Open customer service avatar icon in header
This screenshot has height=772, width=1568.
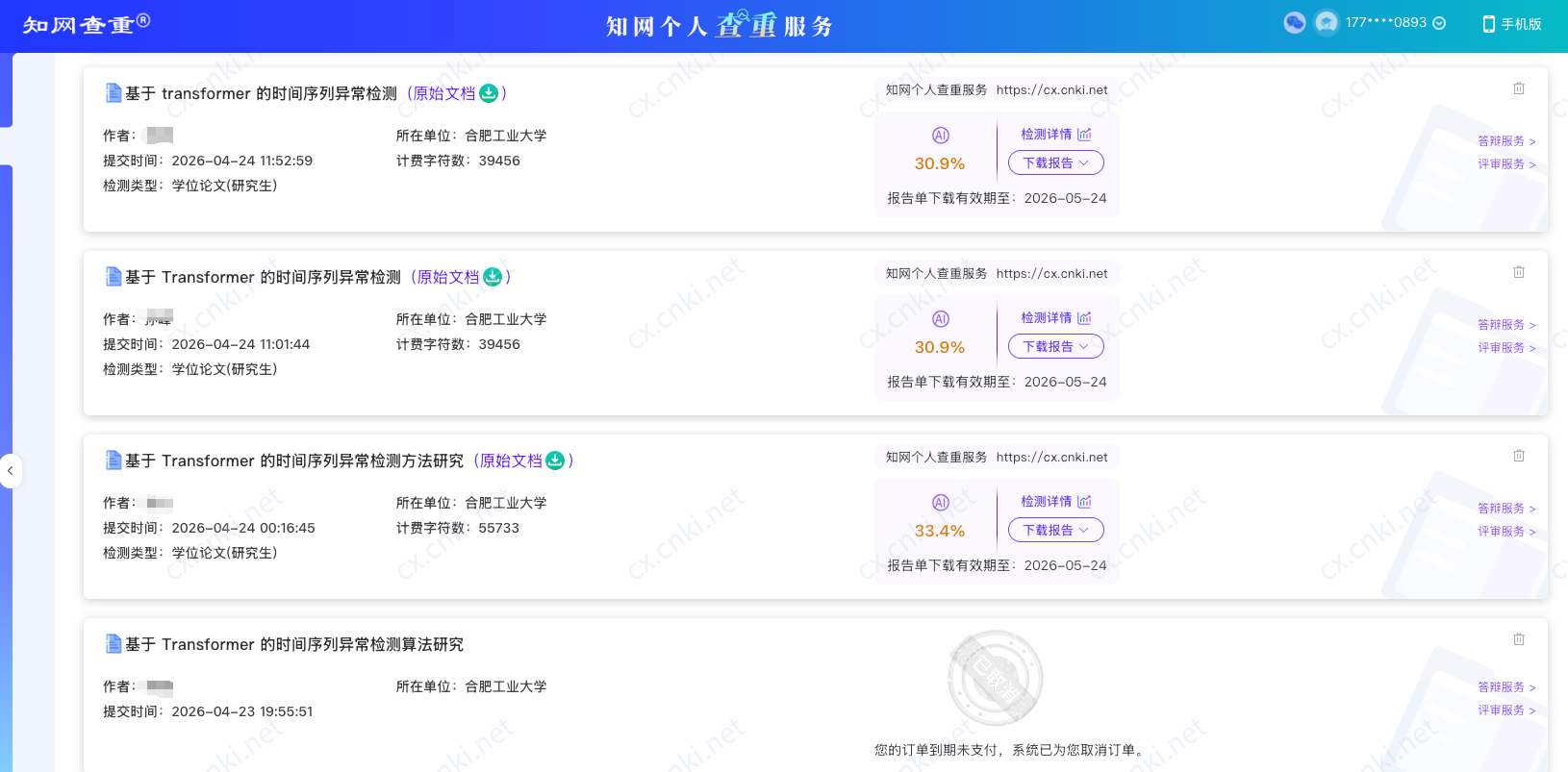[x=1327, y=23]
